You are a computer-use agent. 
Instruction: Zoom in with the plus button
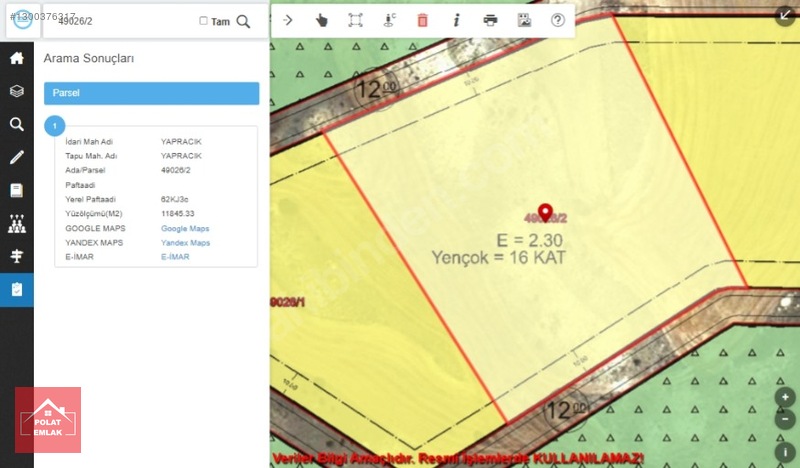coord(786,397)
